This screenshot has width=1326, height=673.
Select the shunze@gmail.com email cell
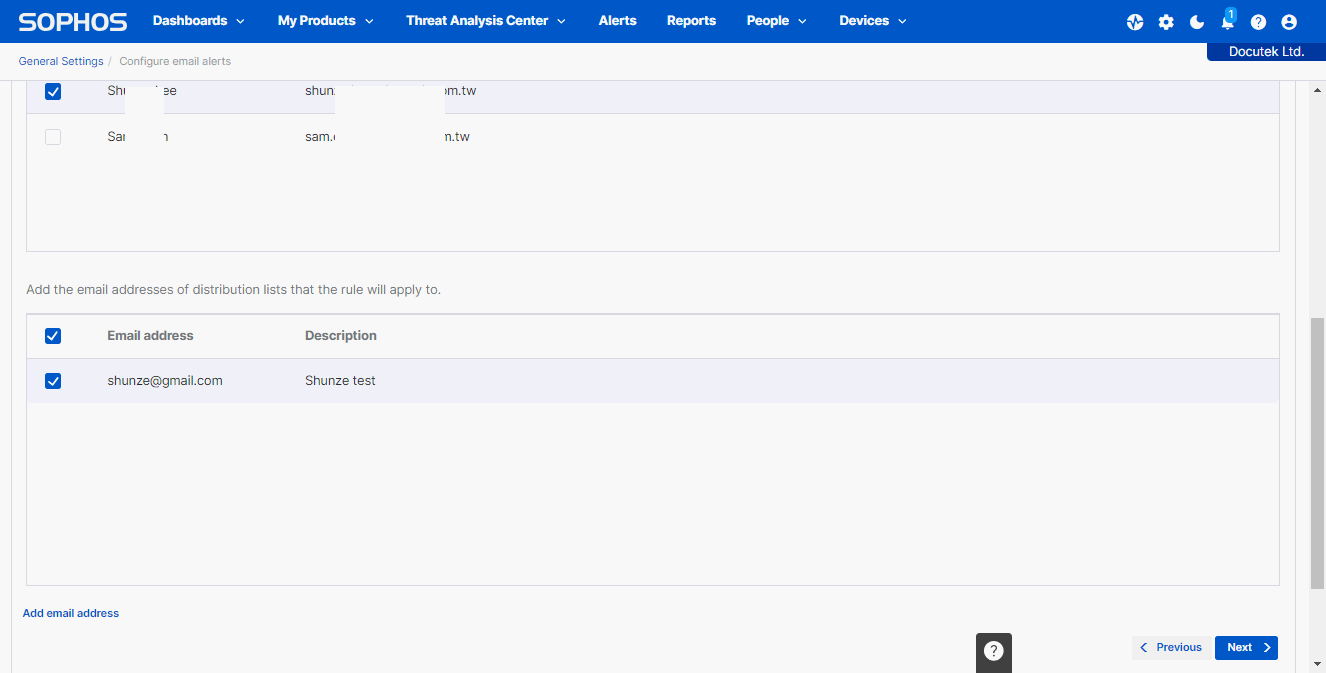[x=165, y=381]
